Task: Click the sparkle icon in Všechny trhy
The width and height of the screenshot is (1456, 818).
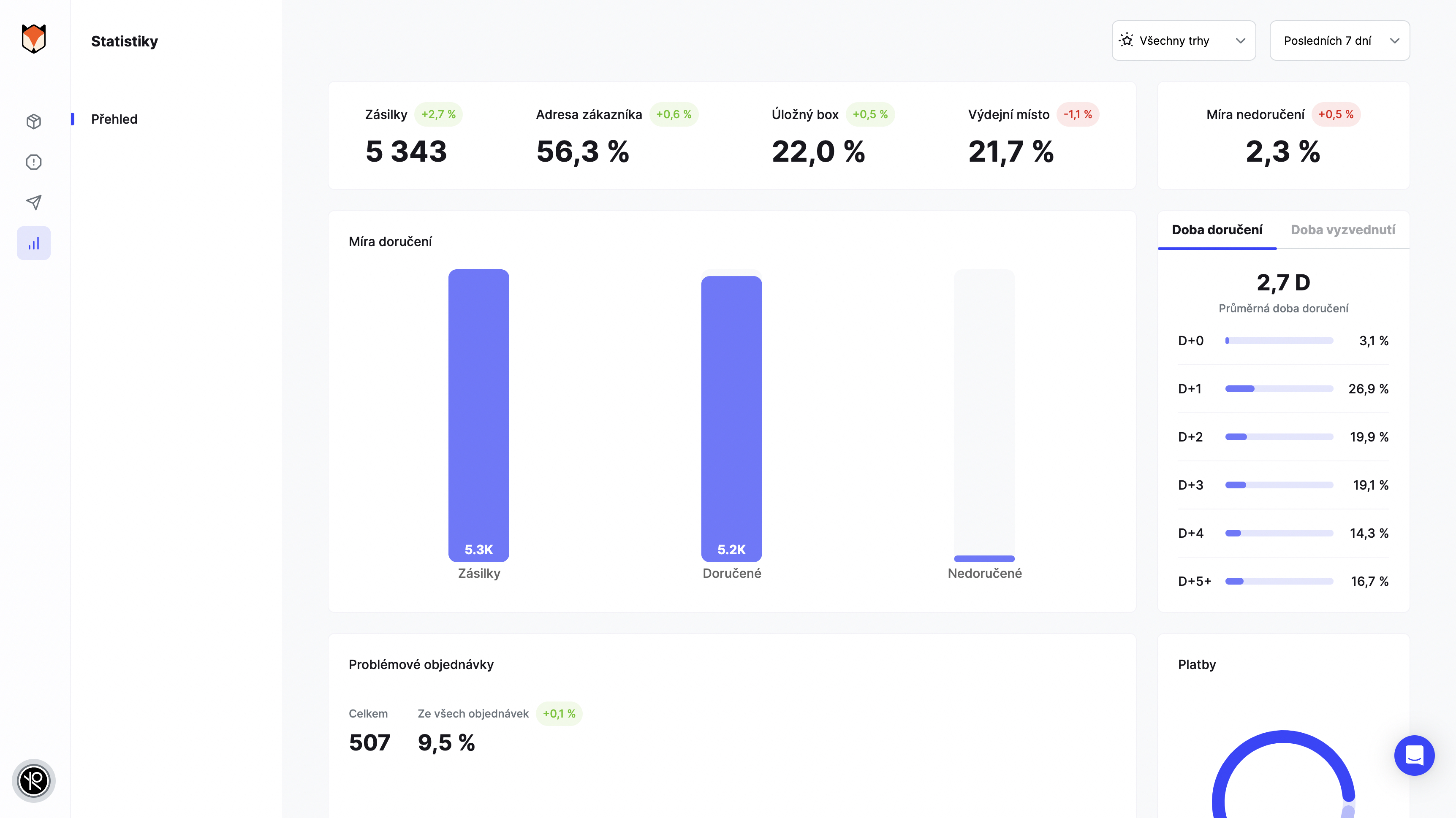Action: coord(1126,40)
